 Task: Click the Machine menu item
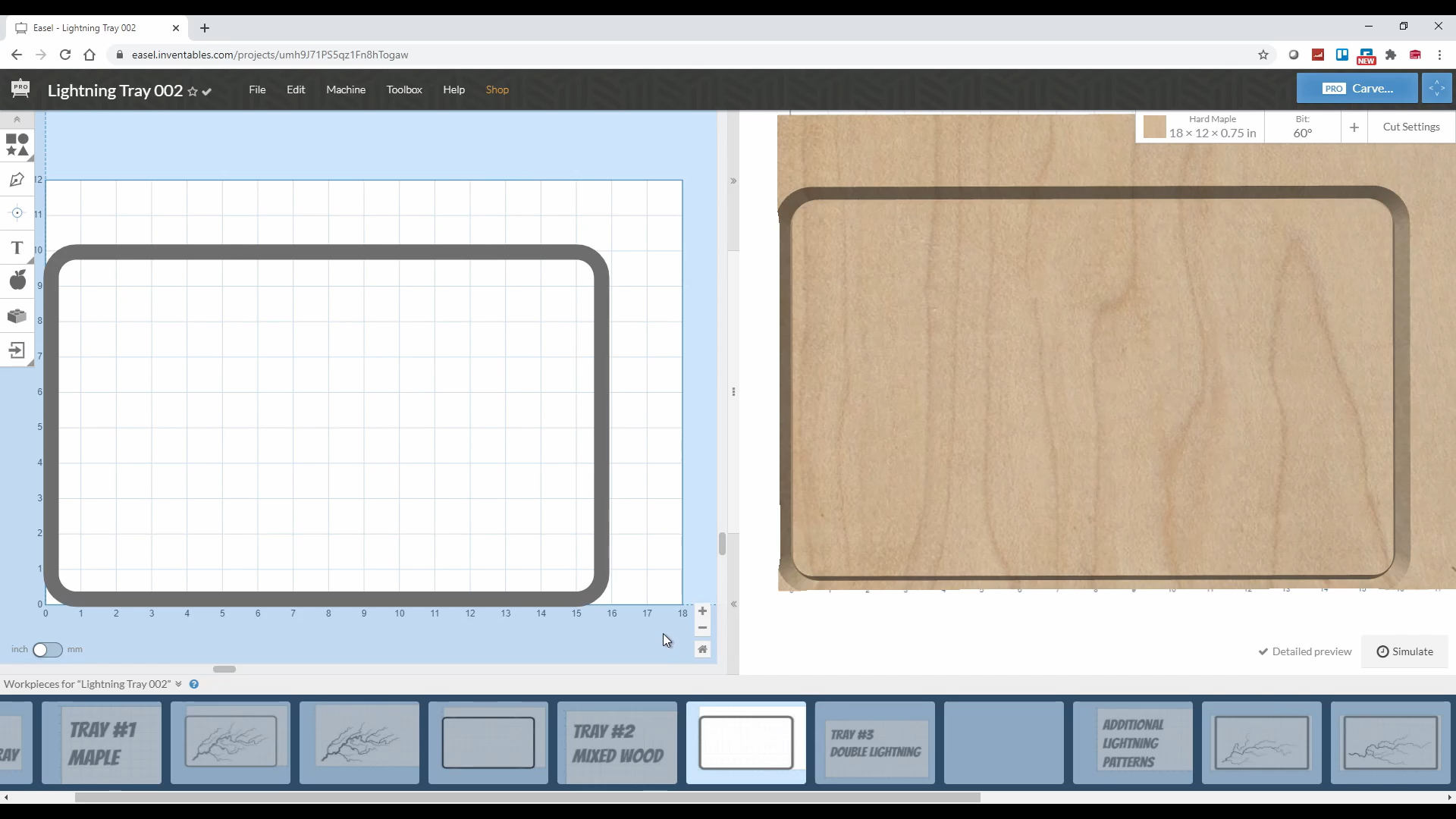(346, 89)
